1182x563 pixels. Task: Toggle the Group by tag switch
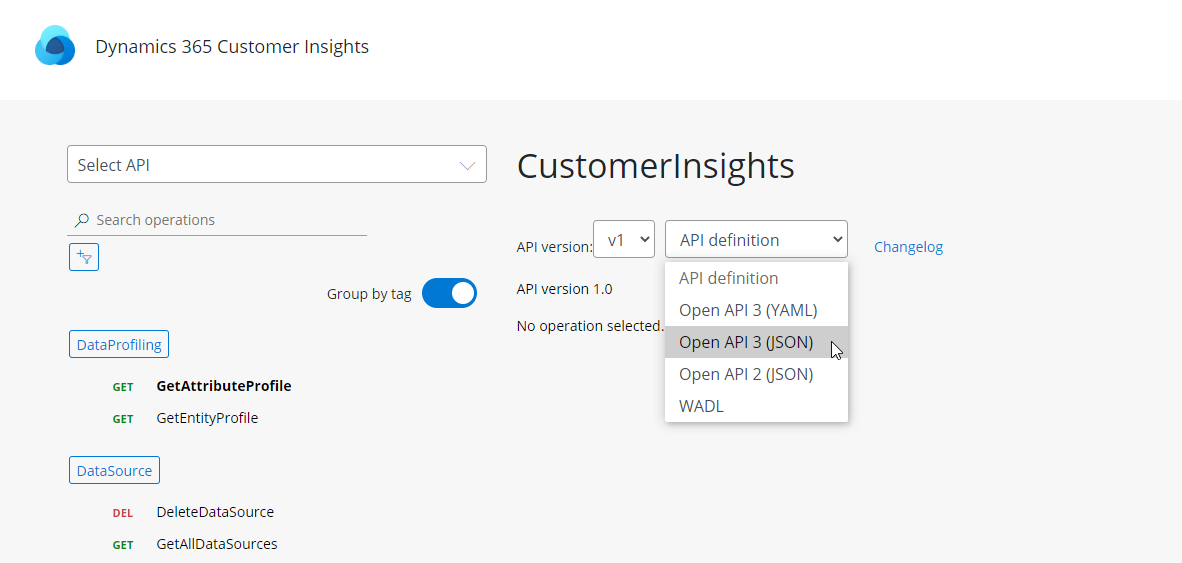449,294
